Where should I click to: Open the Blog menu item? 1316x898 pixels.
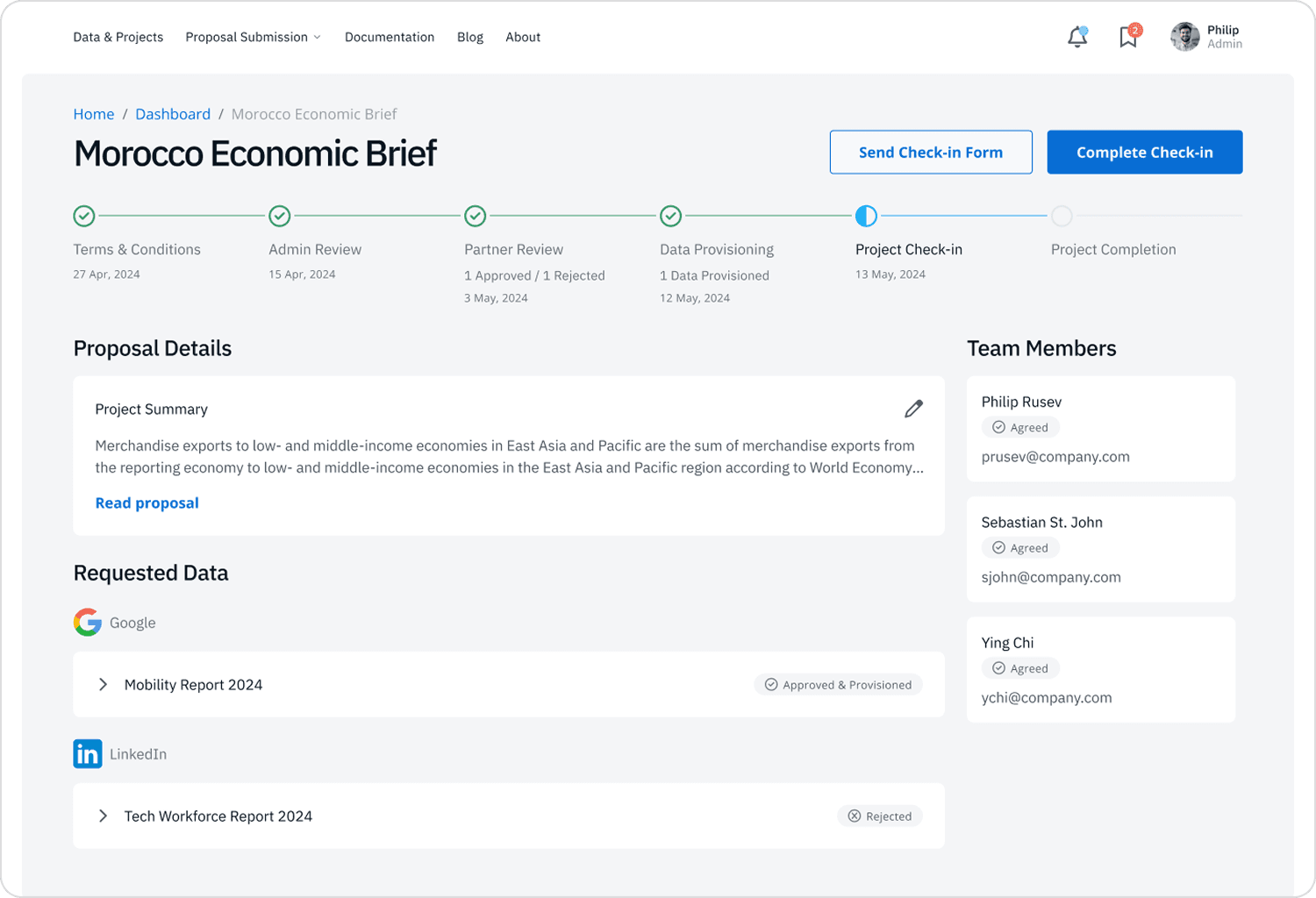(x=470, y=37)
